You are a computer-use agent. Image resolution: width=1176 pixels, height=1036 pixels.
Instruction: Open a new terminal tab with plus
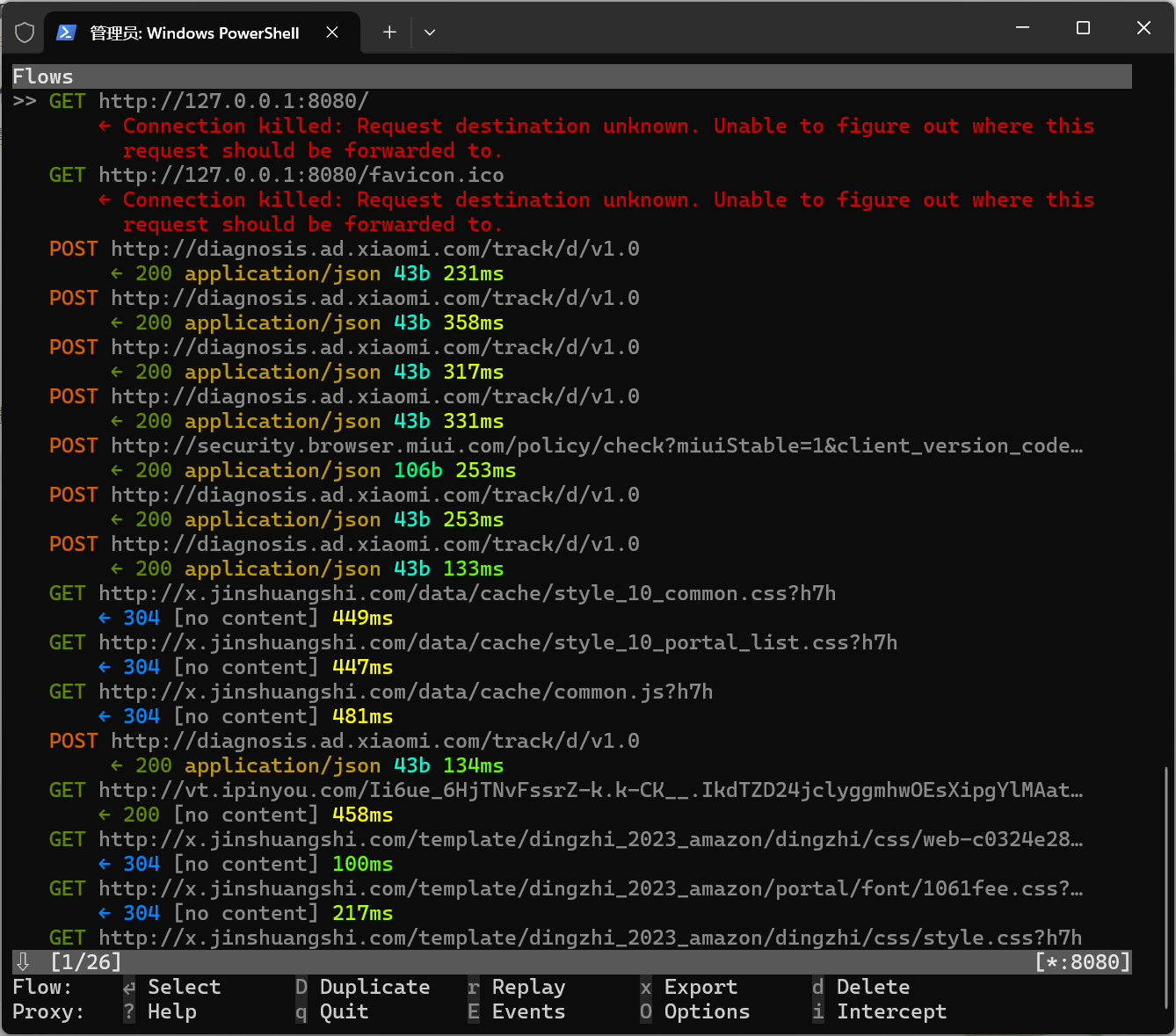click(389, 33)
